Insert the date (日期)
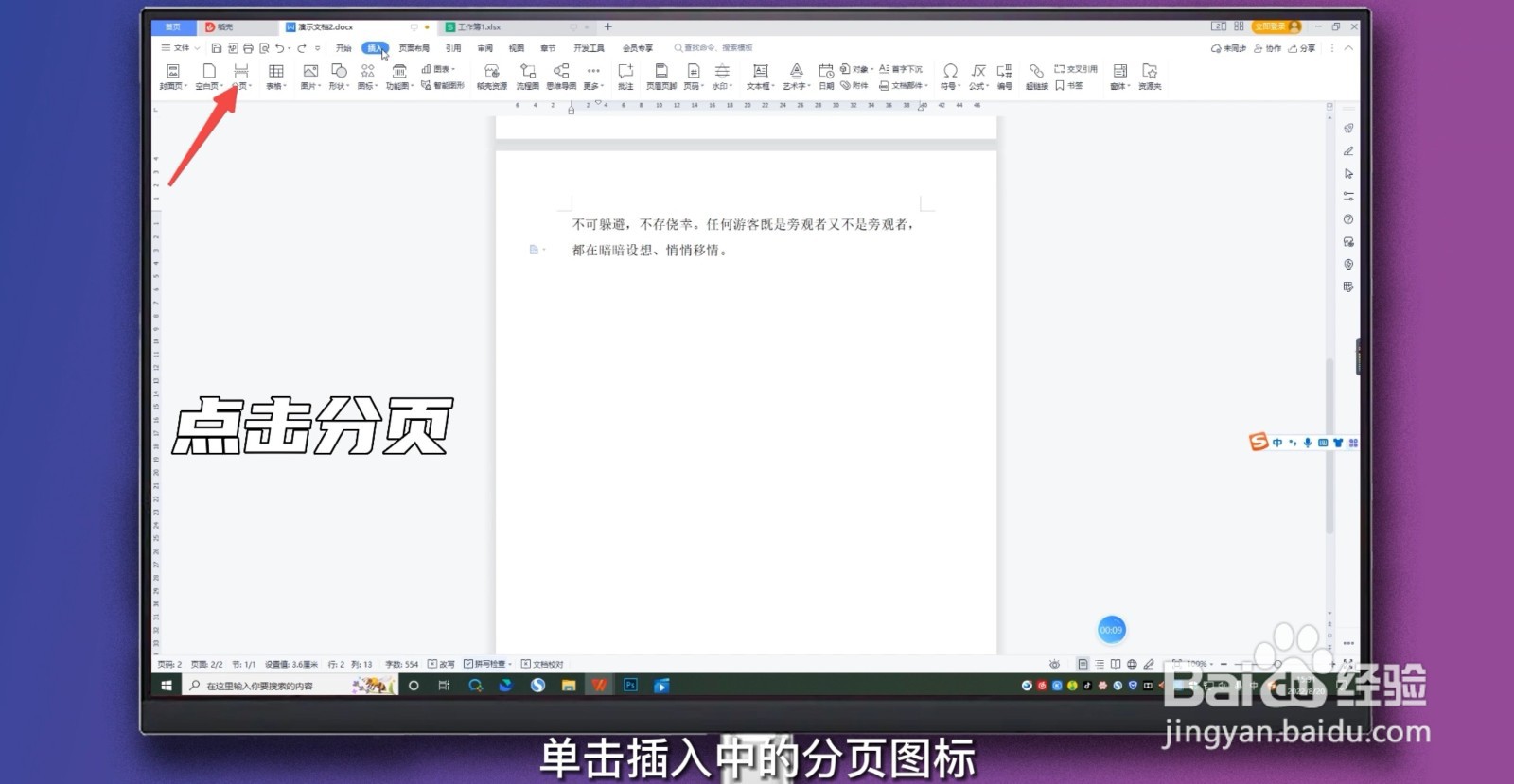The height and width of the screenshot is (784, 1514). click(826, 77)
